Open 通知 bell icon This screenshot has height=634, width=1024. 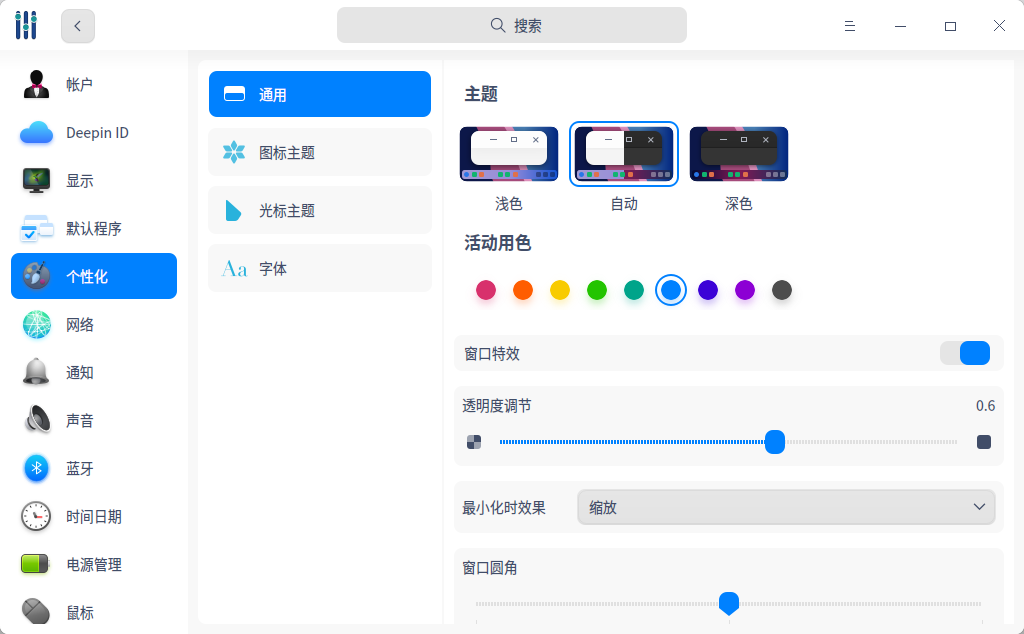[36, 372]
